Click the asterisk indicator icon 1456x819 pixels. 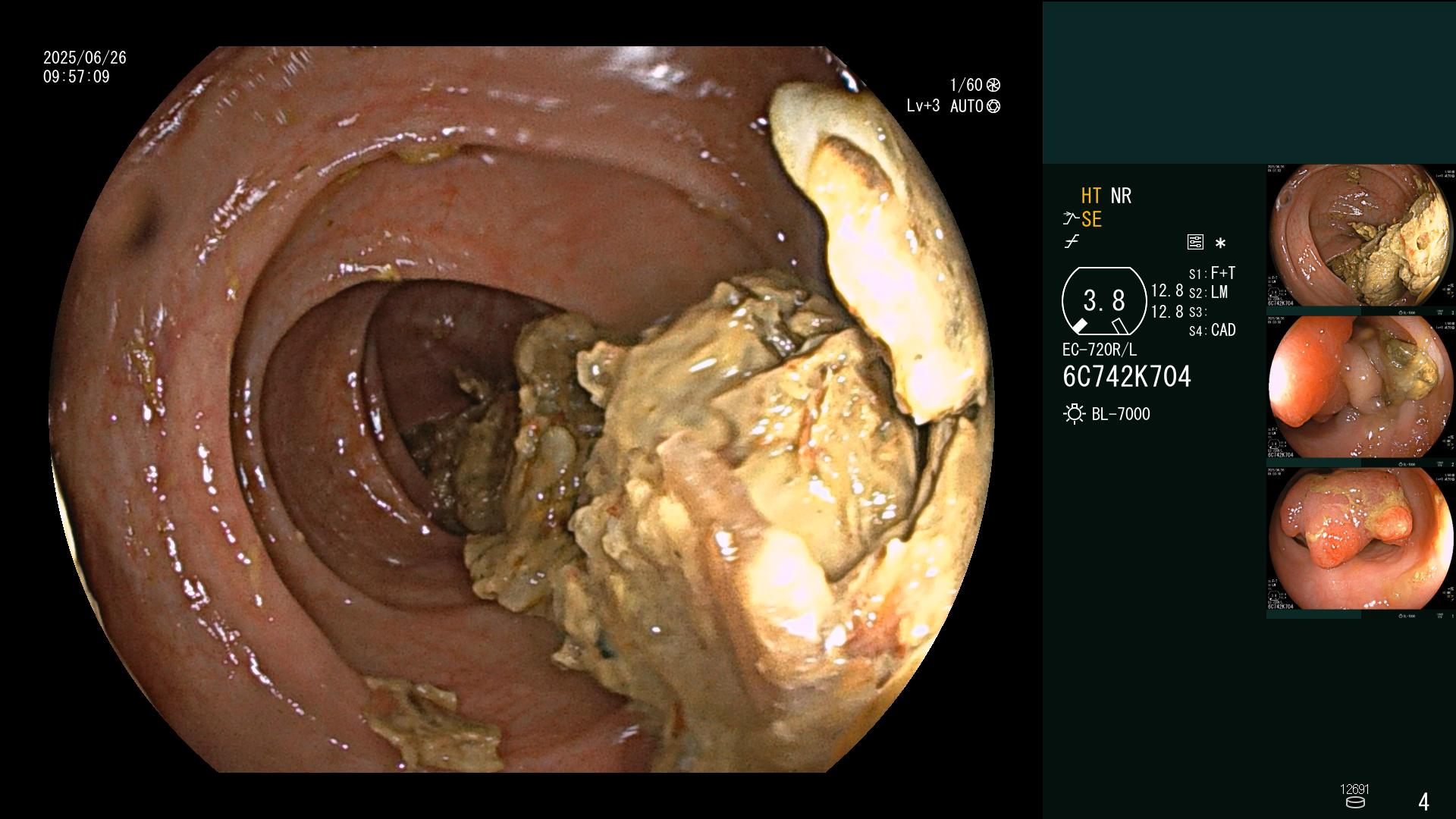(1220, 243)
